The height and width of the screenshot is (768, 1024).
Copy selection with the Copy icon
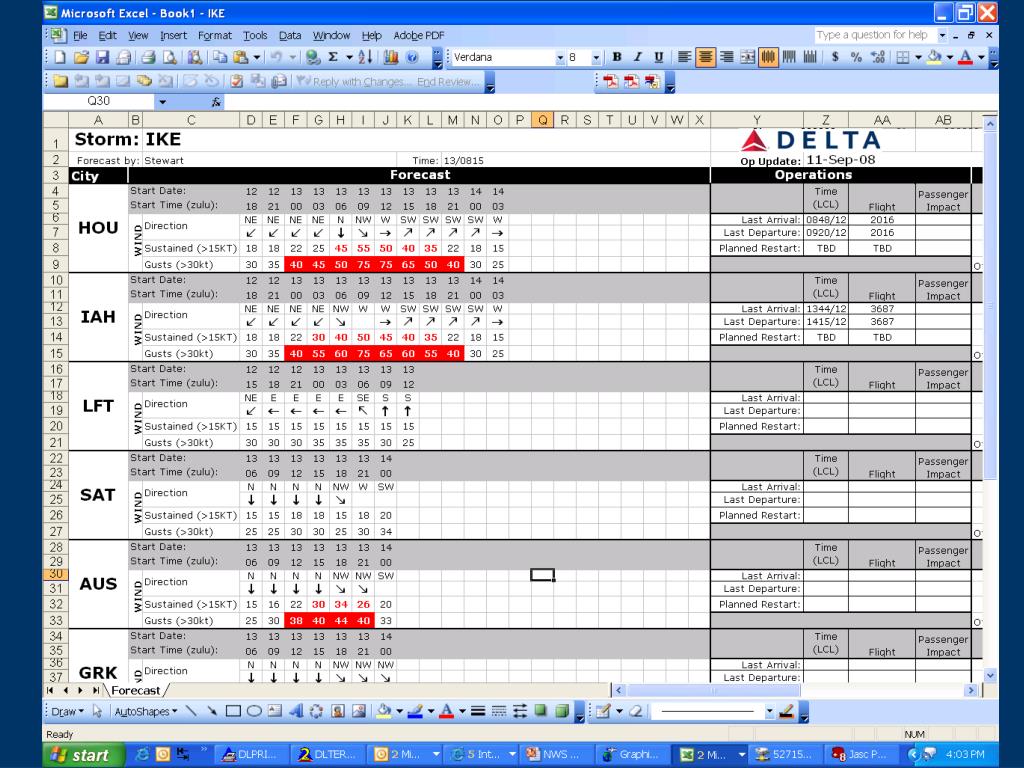click(x=220, y=57)
